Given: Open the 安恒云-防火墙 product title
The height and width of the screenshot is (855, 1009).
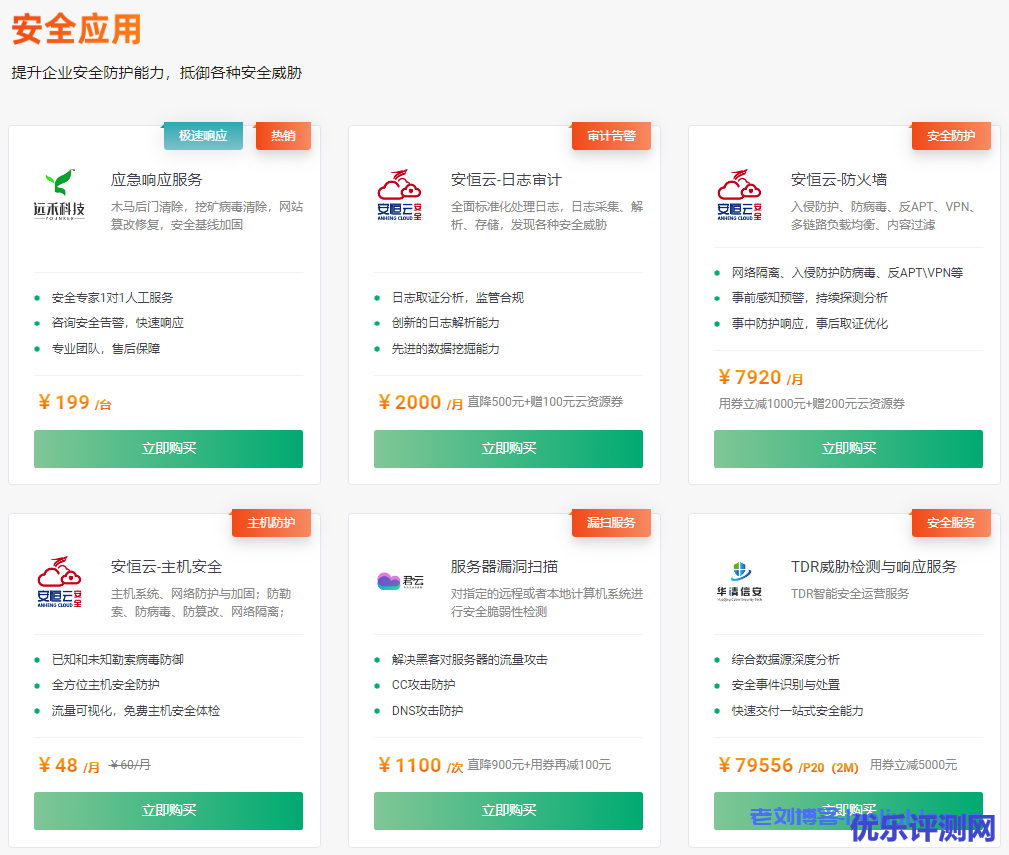Looking at the screenshot, I should pyautogui.click(x=839, y=180).
